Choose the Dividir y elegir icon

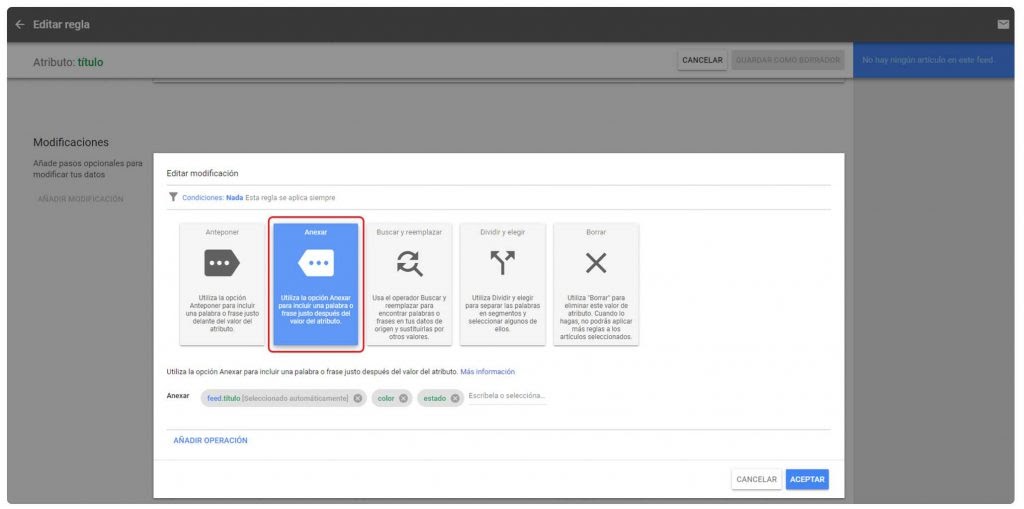coord(503,263)
